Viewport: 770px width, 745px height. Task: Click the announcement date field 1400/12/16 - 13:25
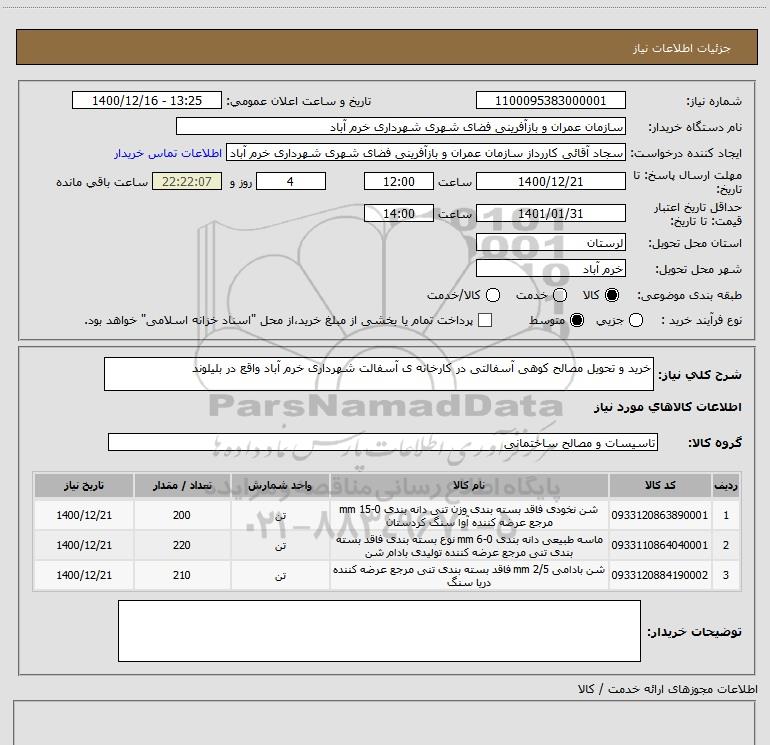click(147, 101)
